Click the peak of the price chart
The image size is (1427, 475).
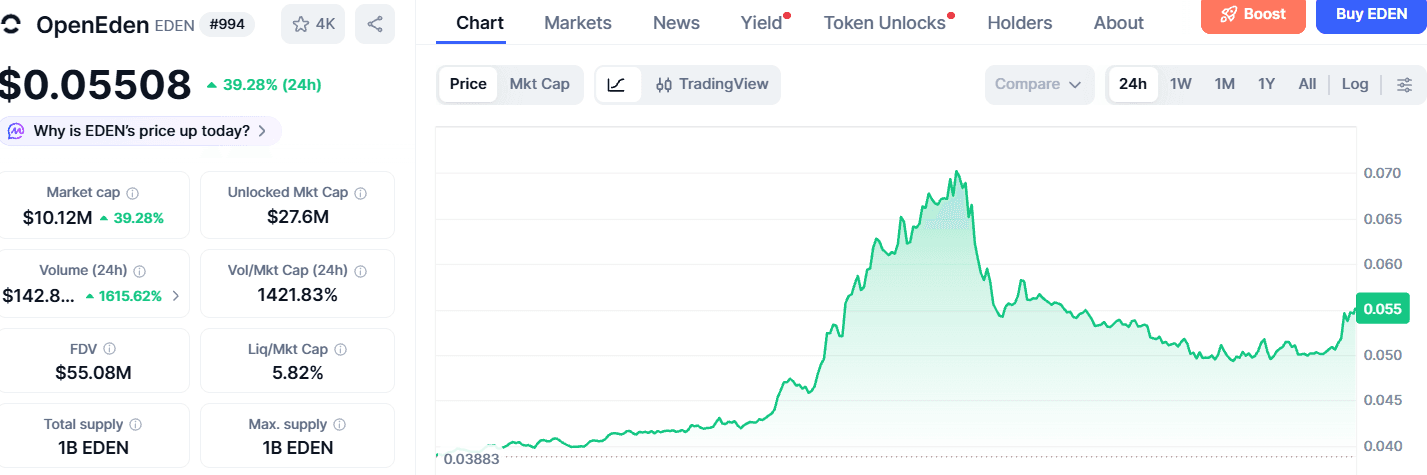coord(957,173)
